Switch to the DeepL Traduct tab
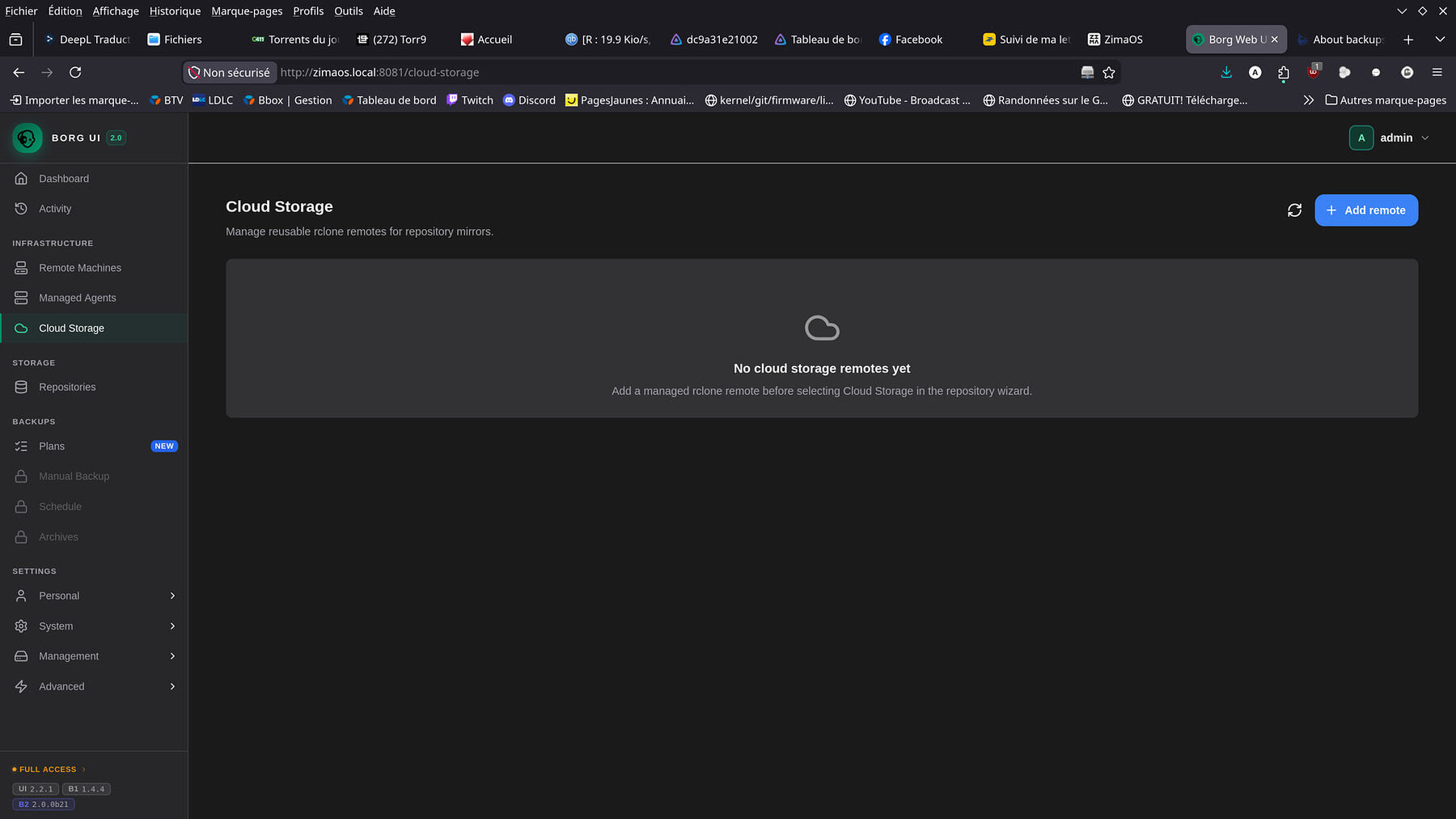 pos(87,40)
